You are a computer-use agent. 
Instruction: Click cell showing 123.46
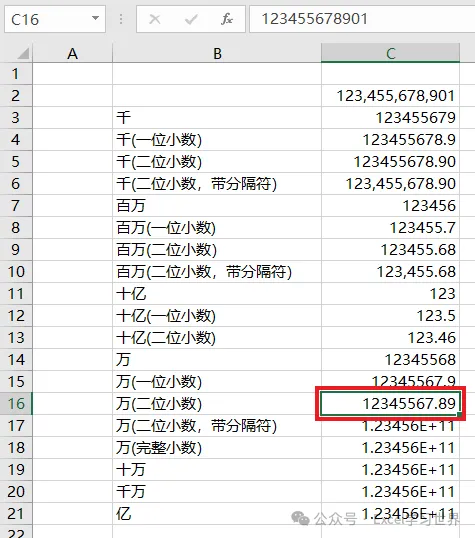[390, 337]
